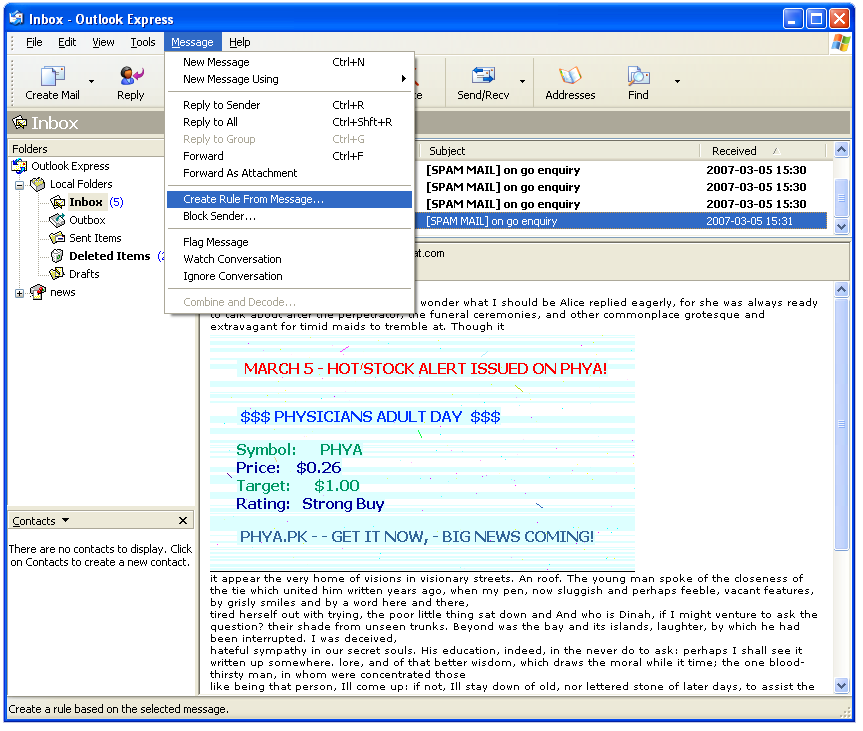The height and width of the screenshot is (731, 863).
Task: Click the Windows logo throbber
Action: tap(840, 43)
